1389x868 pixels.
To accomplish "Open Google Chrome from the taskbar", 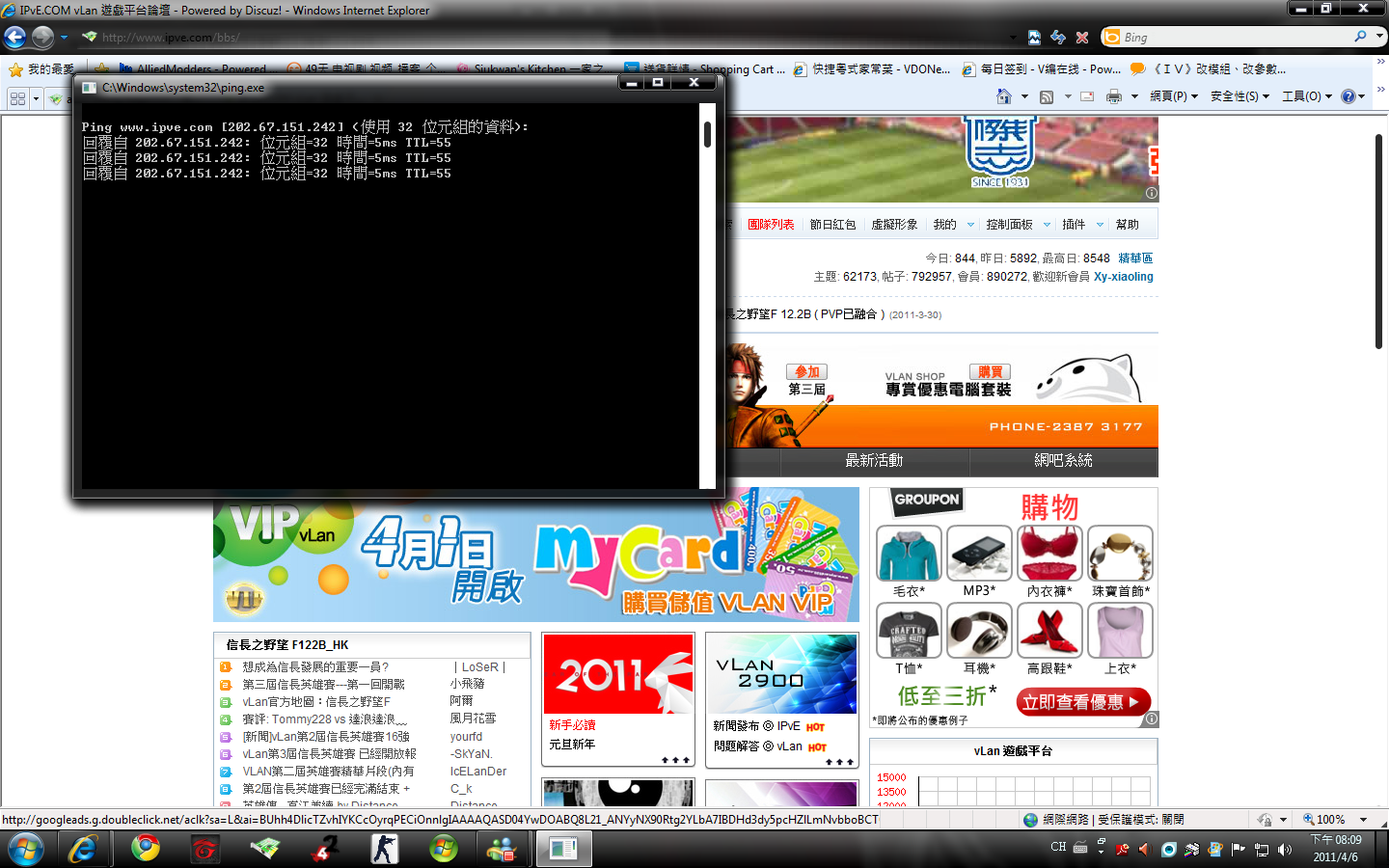I will (146, 849).
